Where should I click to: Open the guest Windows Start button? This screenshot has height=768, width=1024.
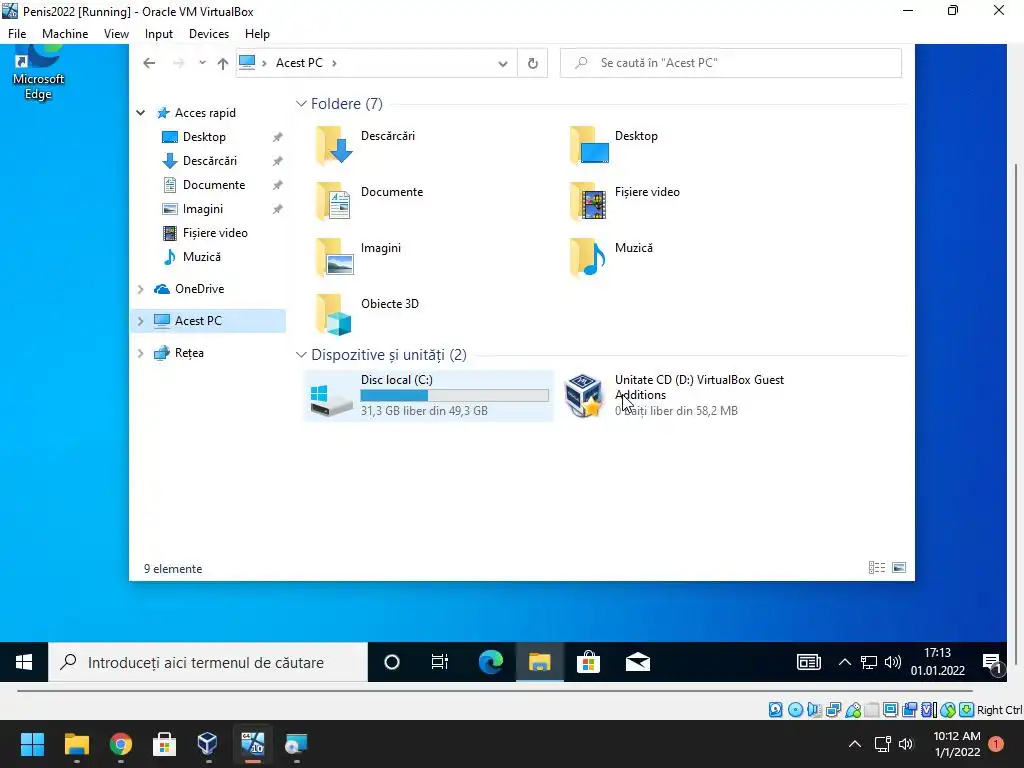click(x=24, y=662)
